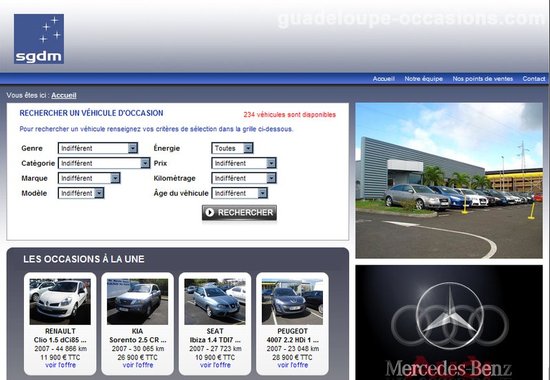Viewport: 550px width, 380px height.
Task: Click the Mercedes-Benz banner image
Action: pyautogui.click(x=449, y=322)
